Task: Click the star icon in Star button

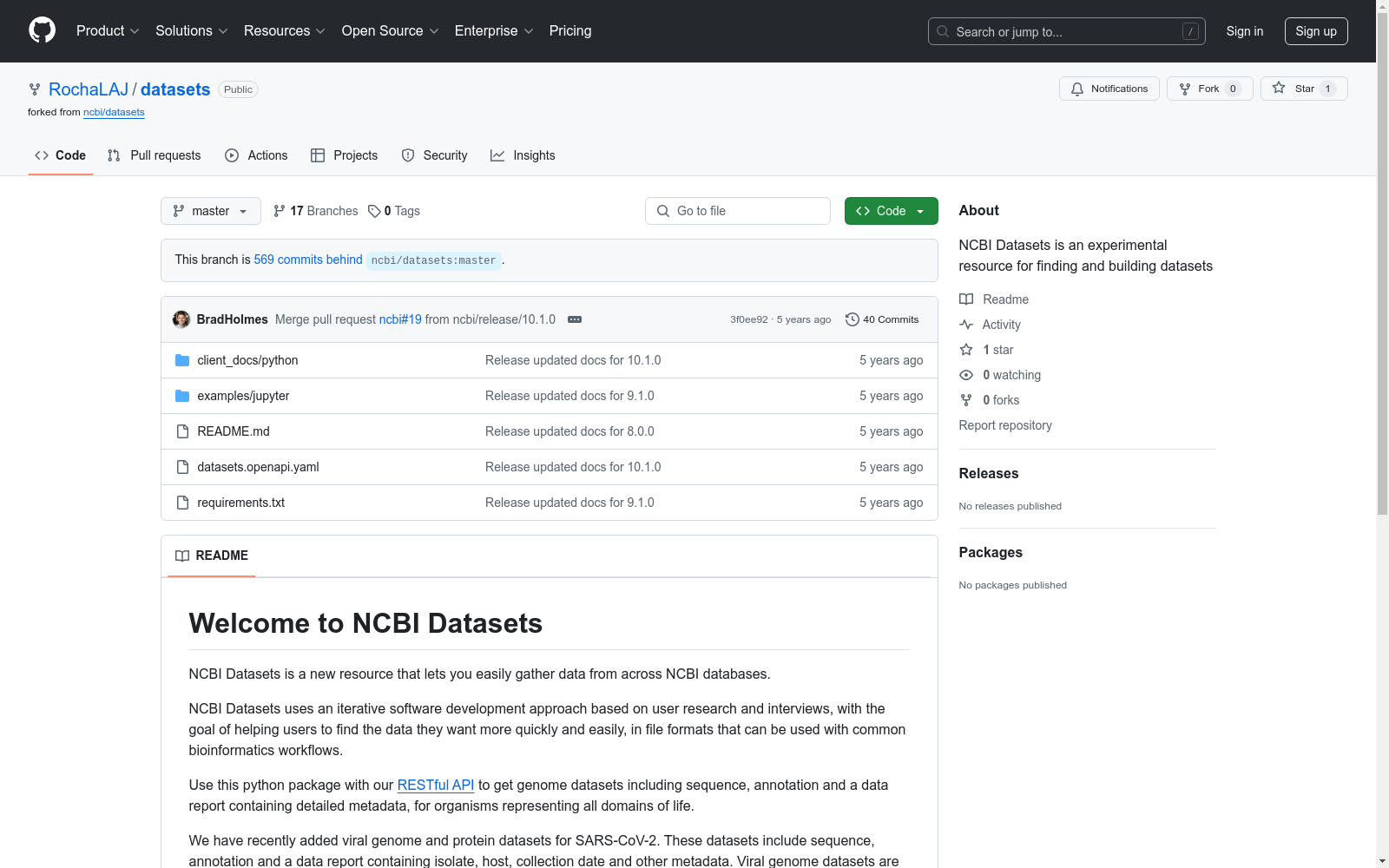Action: point(1279,88)
